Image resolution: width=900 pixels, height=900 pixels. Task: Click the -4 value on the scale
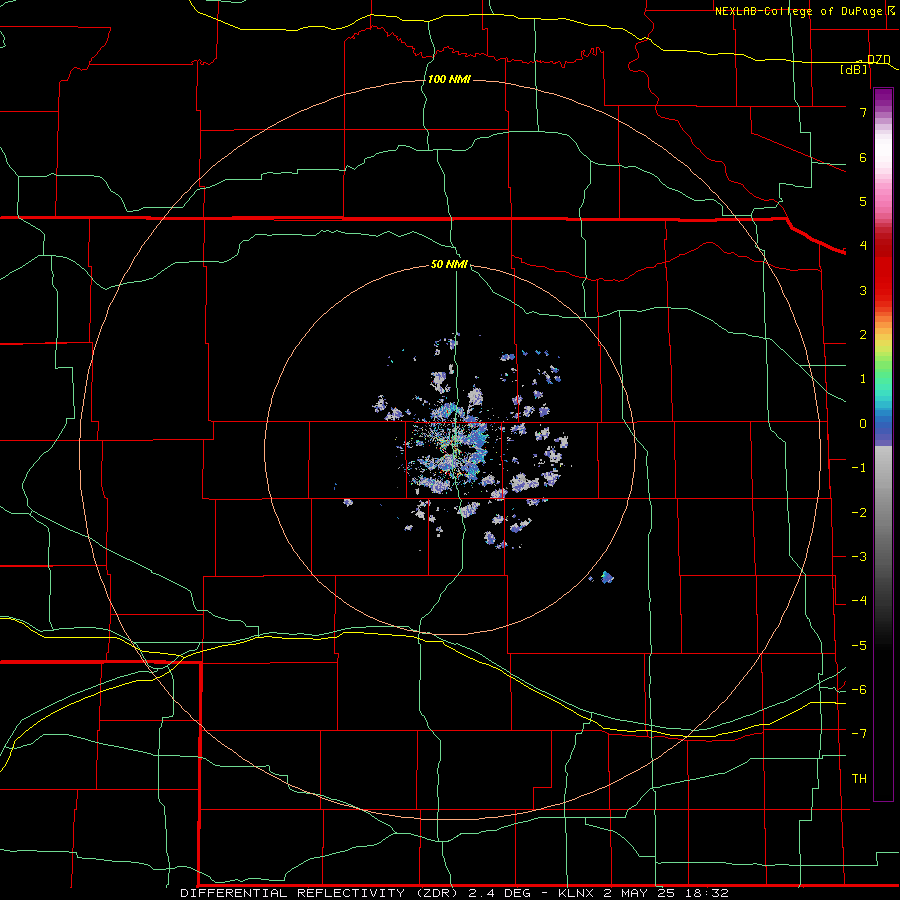coord(859,600)
